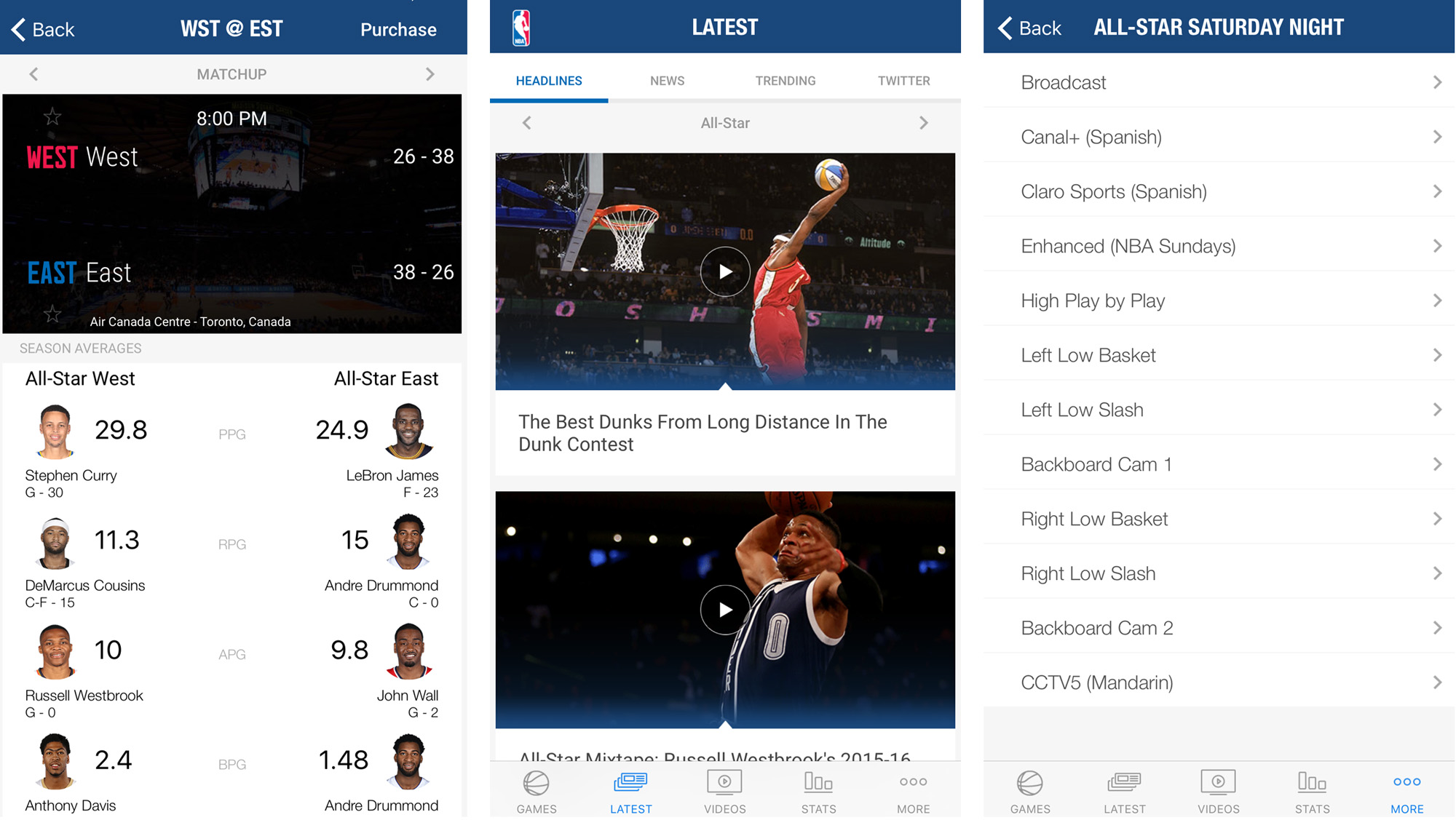Go Back from All-Star Saturday Night
1456x820 pixels.
coord(1029,28)
